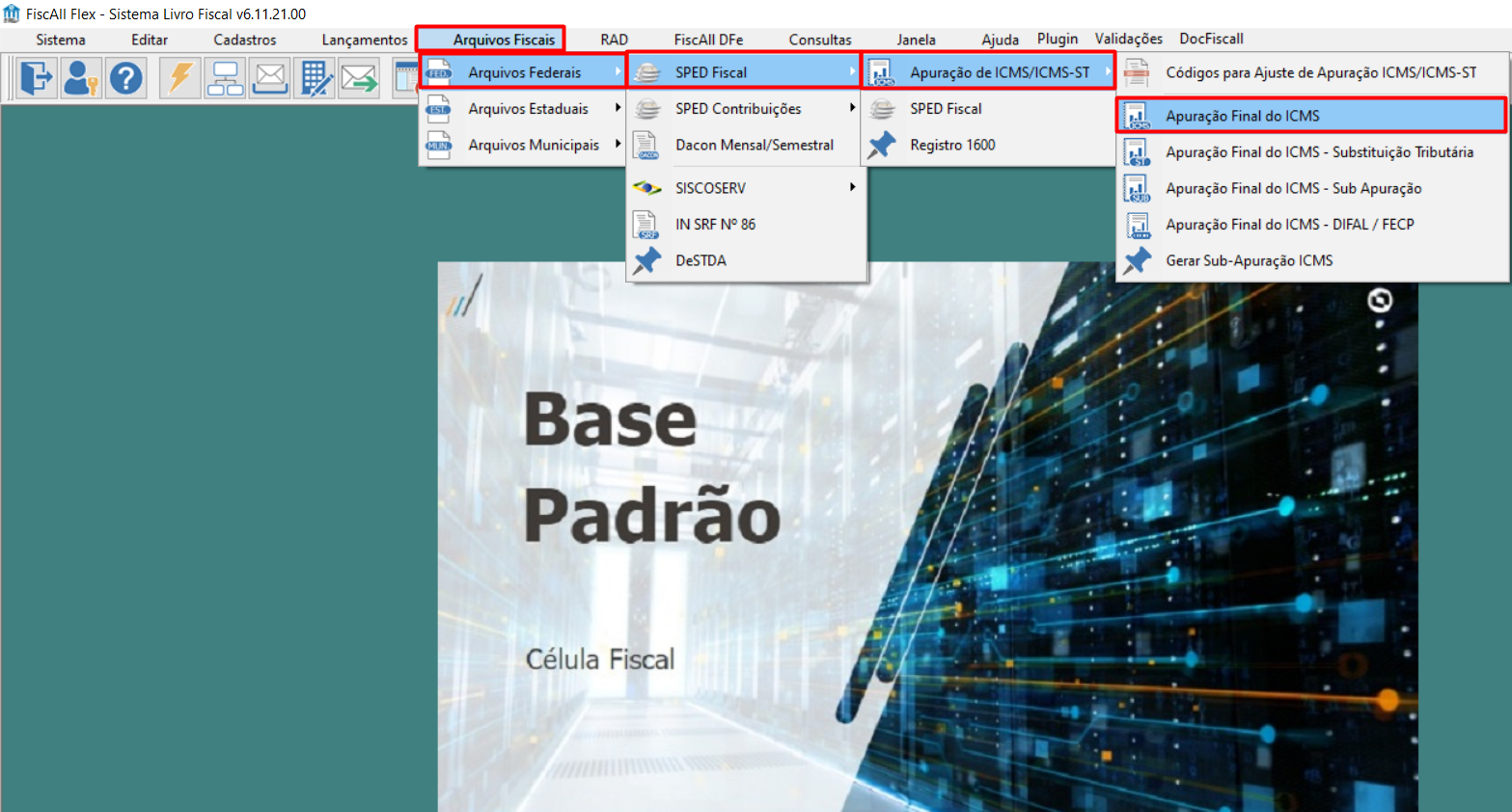Open the Janela menu
The image size is (1512, 812).
(x=916, y=40)
